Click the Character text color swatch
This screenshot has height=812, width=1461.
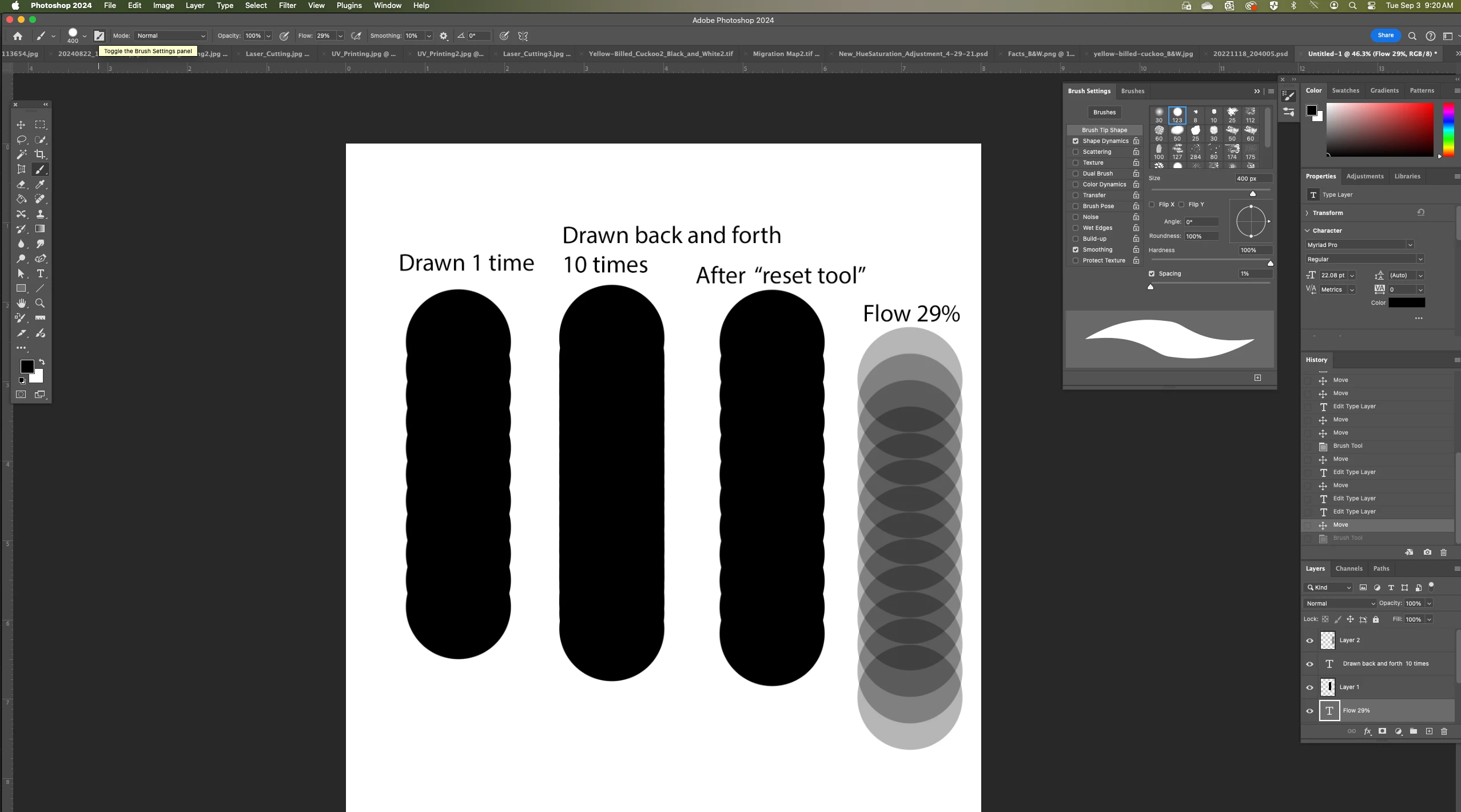(1406, 303)
